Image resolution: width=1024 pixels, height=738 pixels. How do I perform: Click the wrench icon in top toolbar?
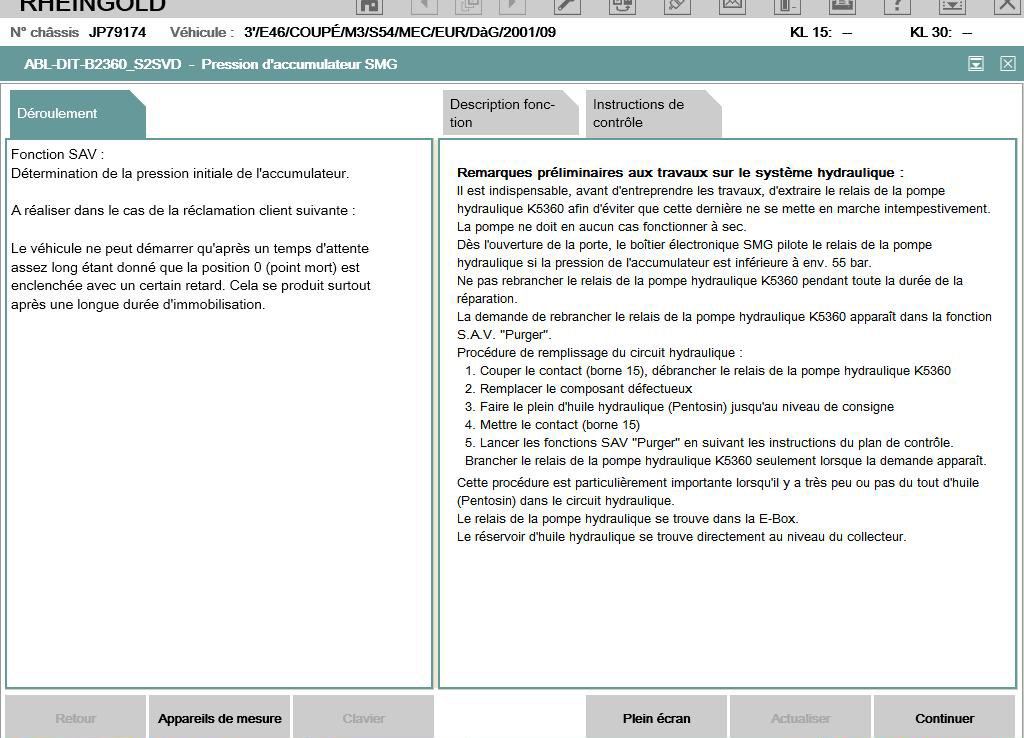pyautogui.click(x=567, y=6)
